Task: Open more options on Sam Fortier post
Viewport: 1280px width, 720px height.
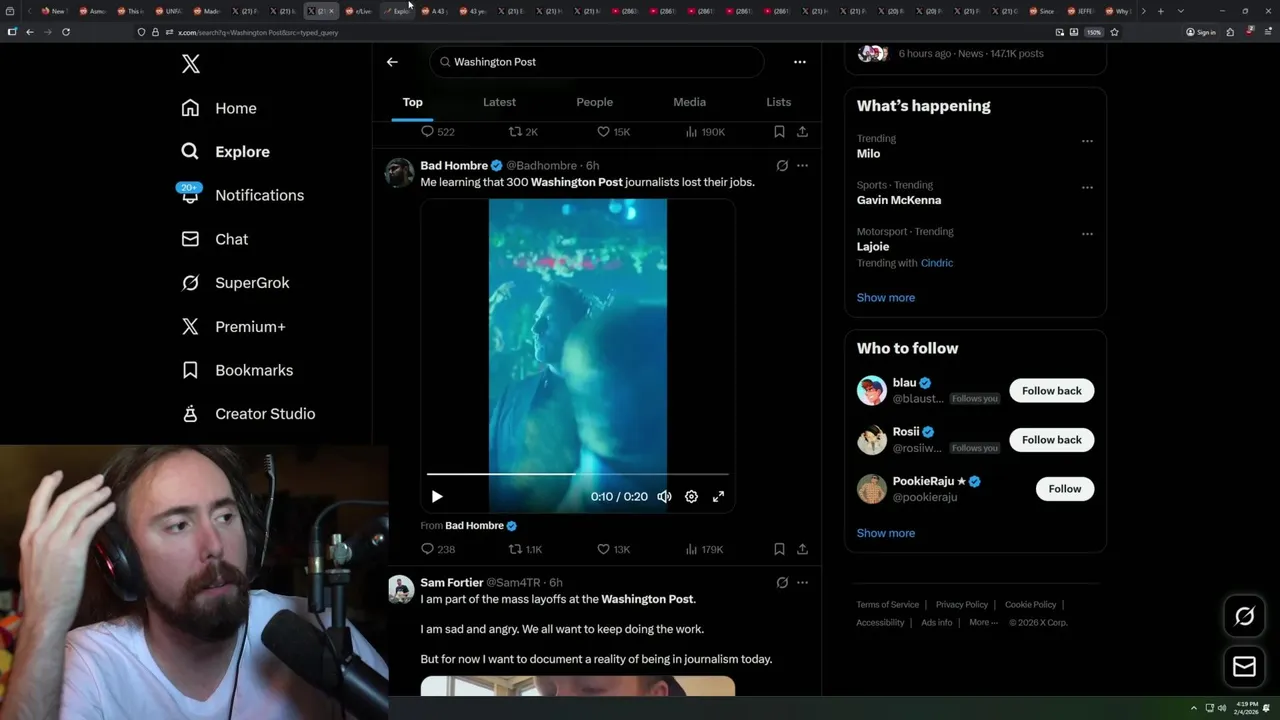Action: click(x=802, y=583)
